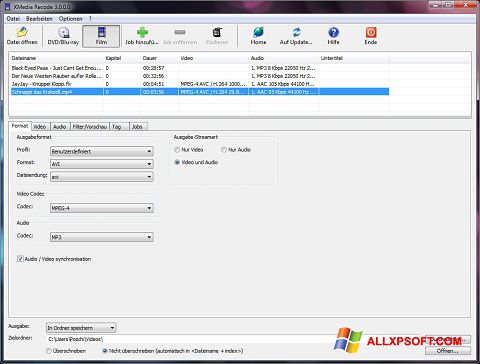Click MPEG-4 AVC / H.264 1000 video cell
Image resolution: width=480 pixels, height=364 pixels.
[213, 84]
